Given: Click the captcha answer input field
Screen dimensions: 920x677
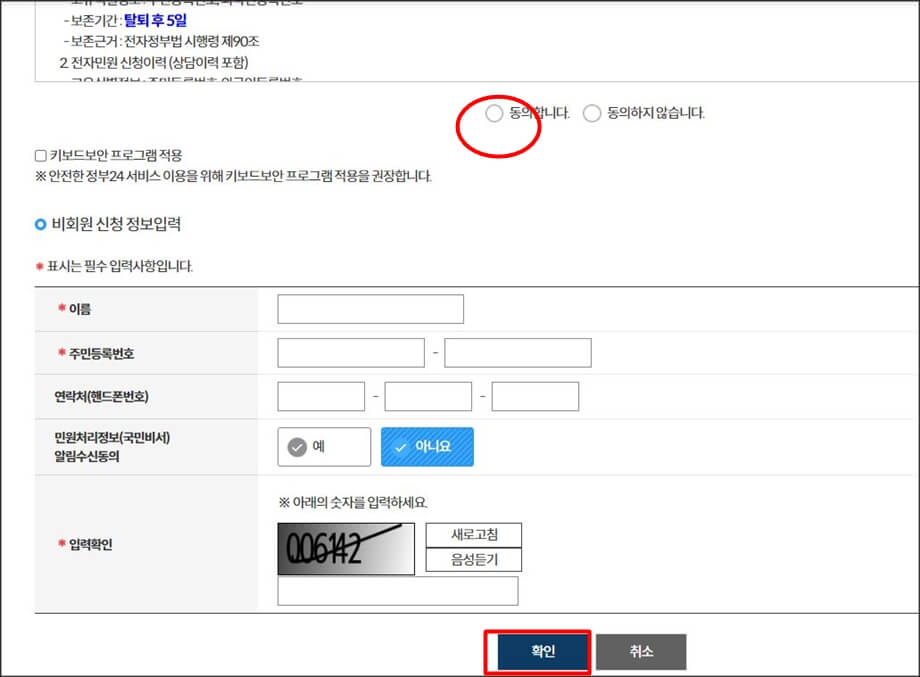Looking at the screenshot, I should click(x=398, y=592).
